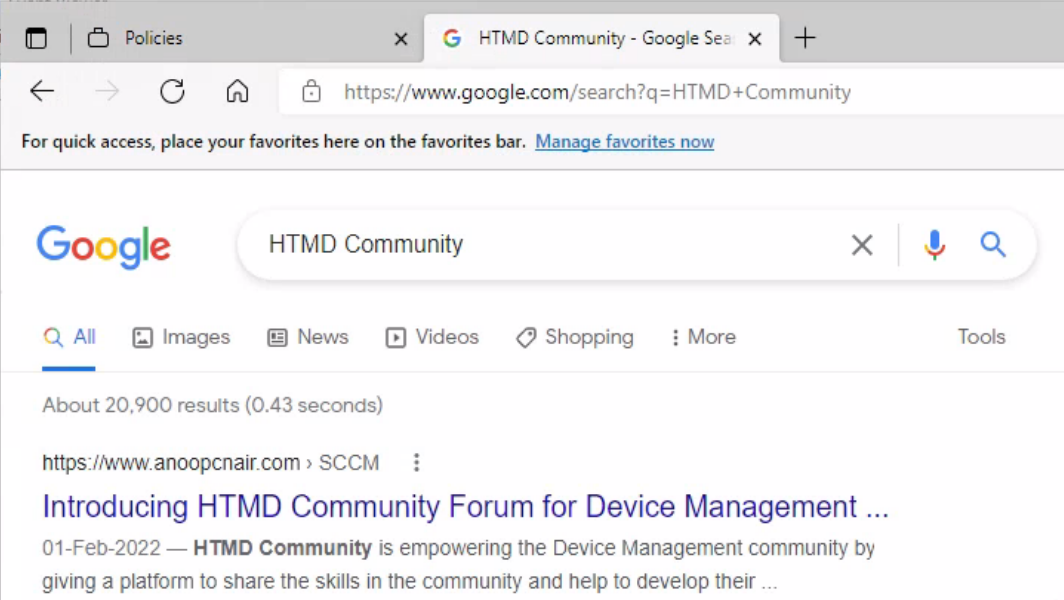Viewport: 1064px width, 600px height.
Task: Open the search Tools options
Action: [x=980, y=337]
